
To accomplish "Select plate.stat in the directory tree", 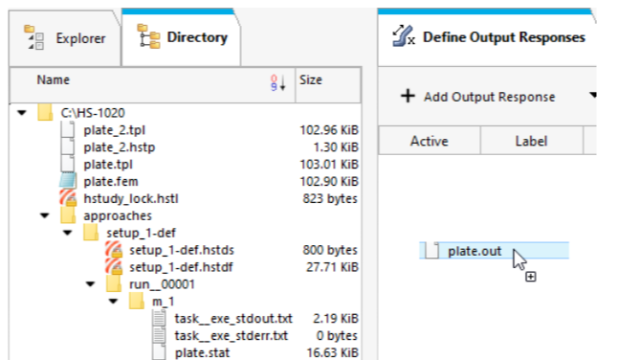I will 202,353.
